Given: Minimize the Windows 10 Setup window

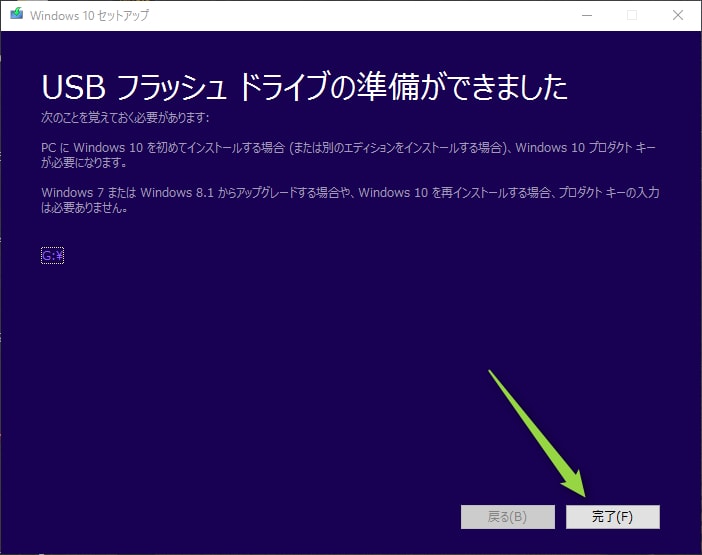Looking at the screenshot, I should click(585, 16).
